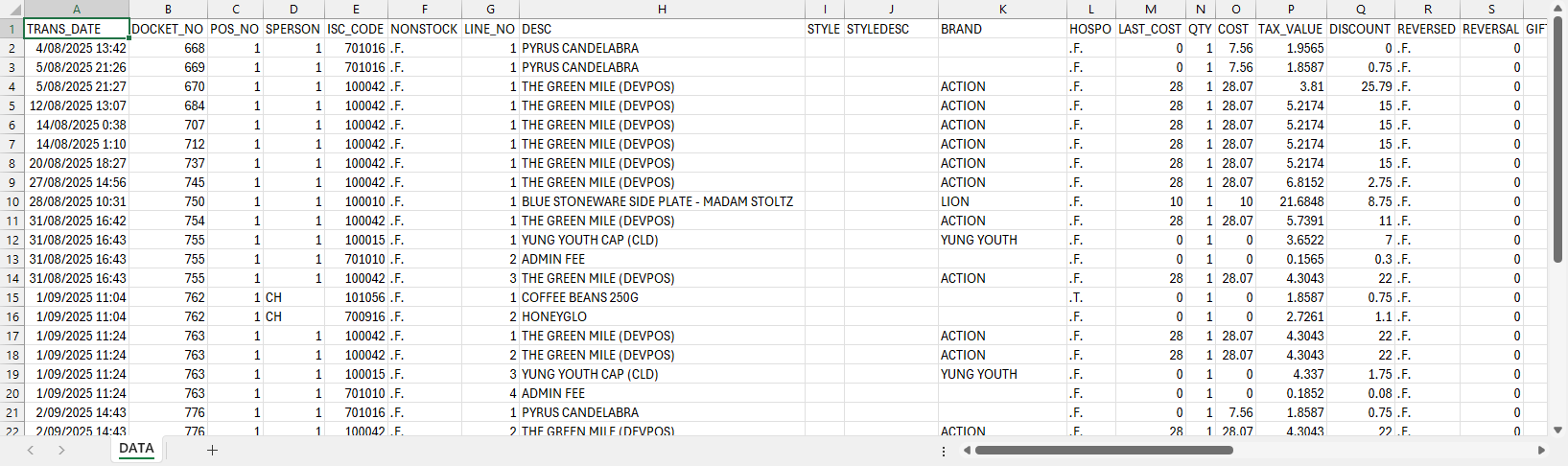
Task: Select the DISCOUNT header cell
Action: point(1360,29)
